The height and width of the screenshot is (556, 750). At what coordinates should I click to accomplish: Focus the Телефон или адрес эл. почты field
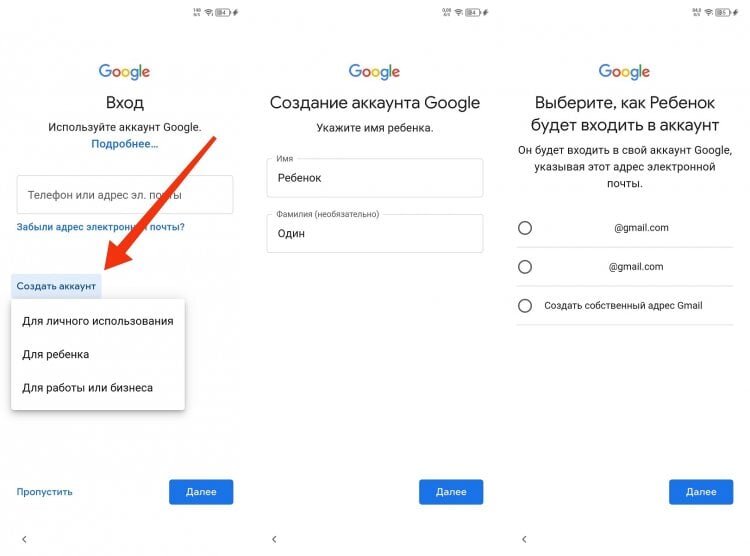pyautogui.click(x=125, y=195)
